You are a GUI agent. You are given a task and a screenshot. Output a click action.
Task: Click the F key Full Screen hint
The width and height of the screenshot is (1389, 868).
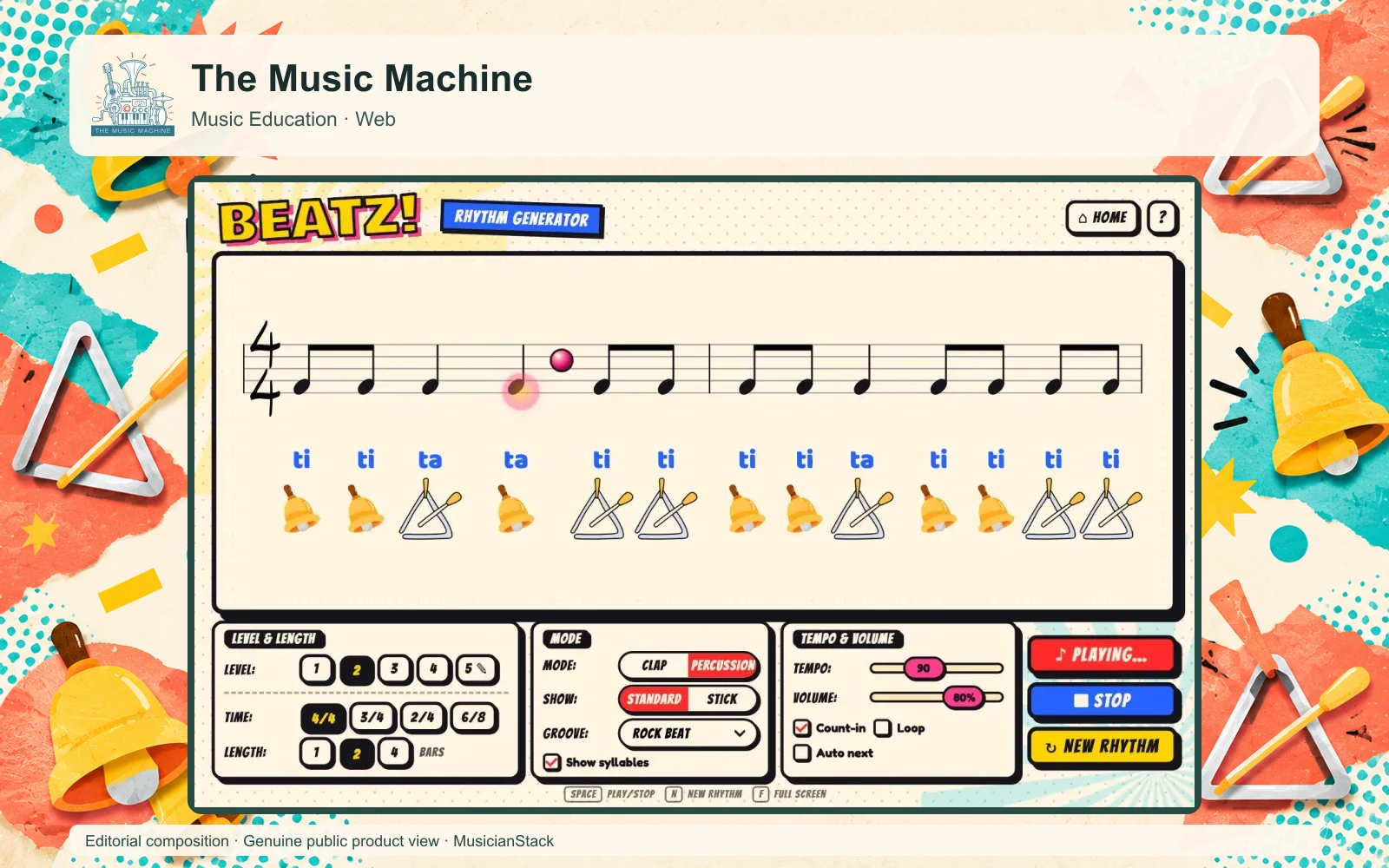click(x=760, y=794)
